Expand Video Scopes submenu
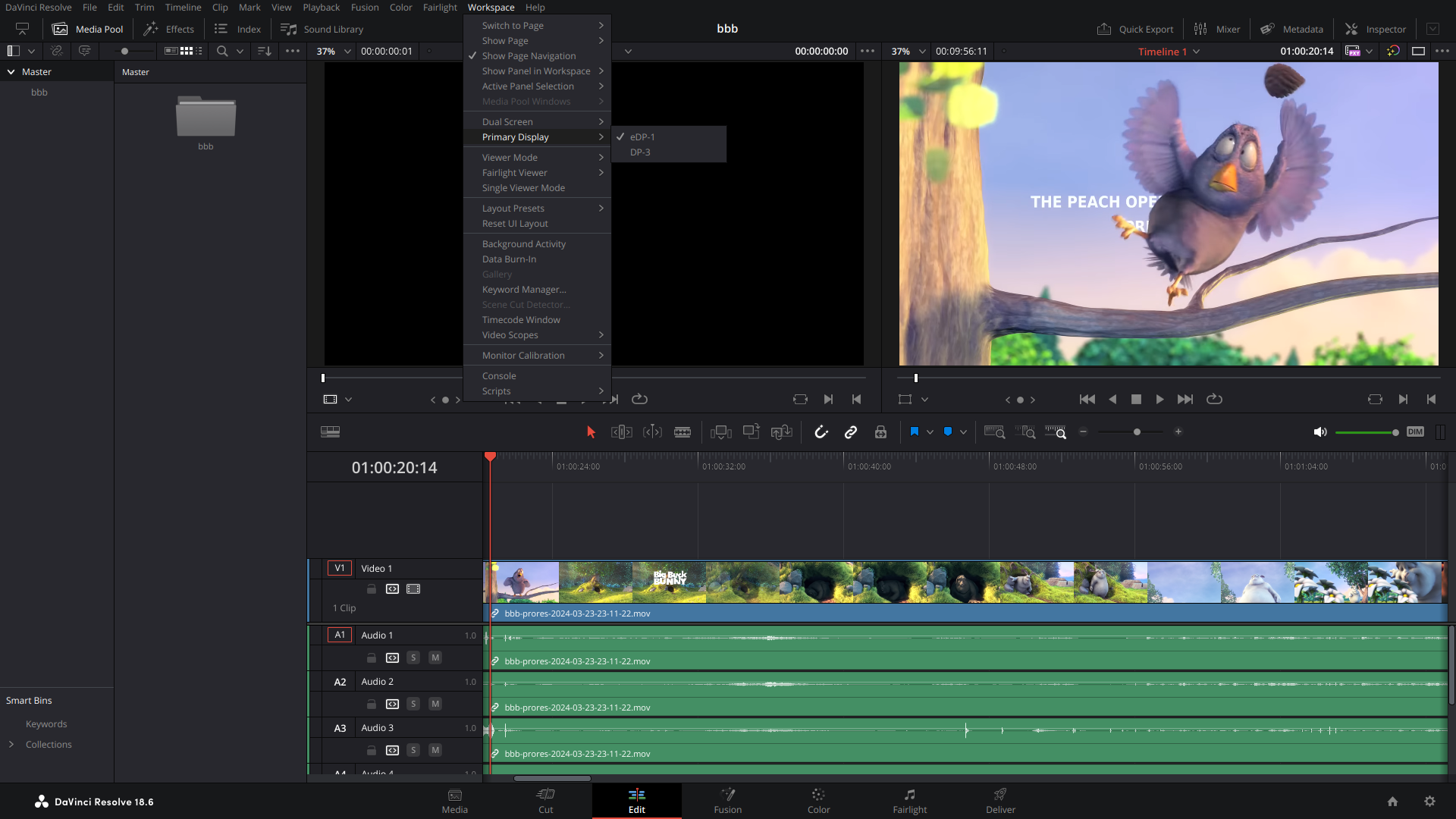 coord(537,335)
